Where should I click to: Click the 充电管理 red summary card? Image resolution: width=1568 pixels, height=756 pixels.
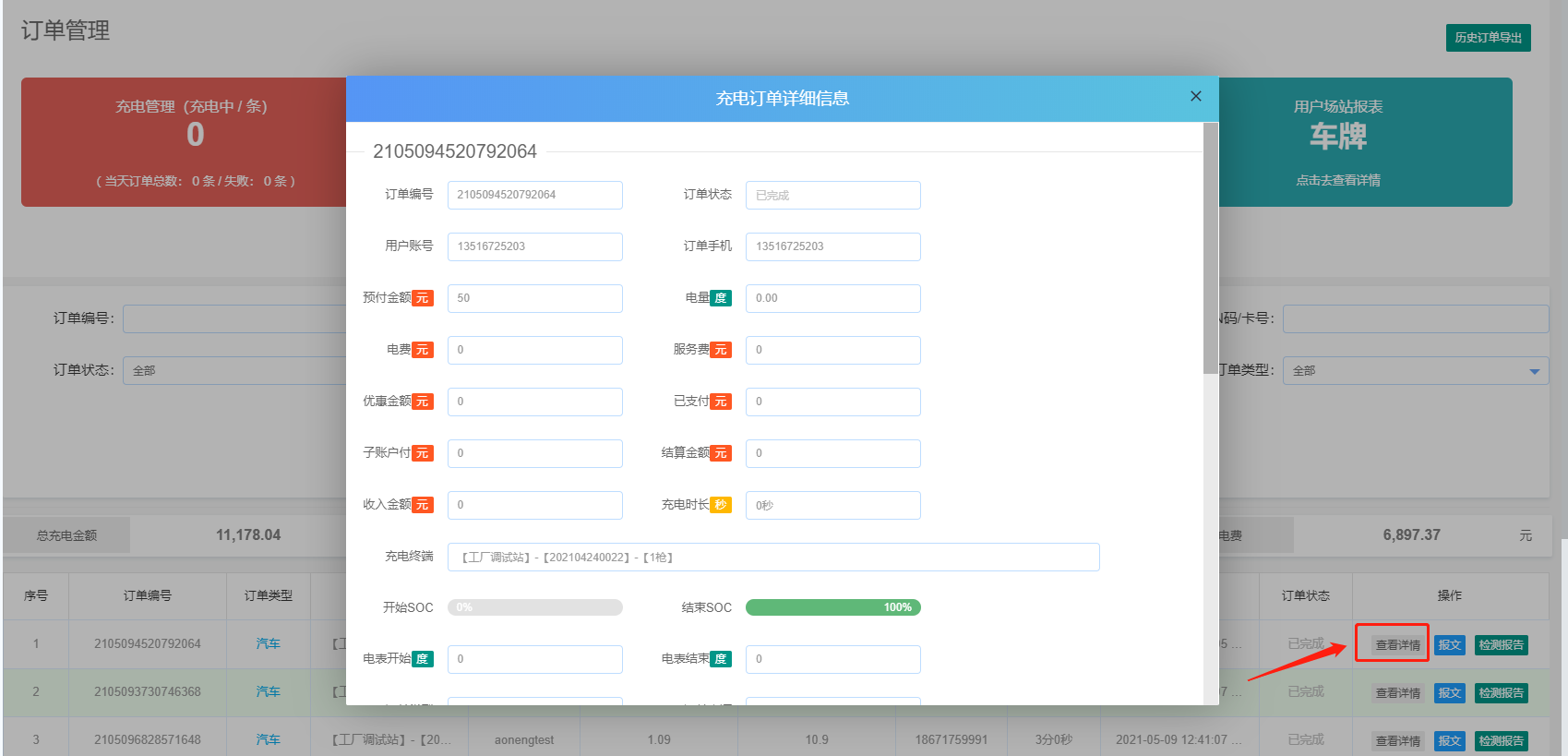(185, 142)
